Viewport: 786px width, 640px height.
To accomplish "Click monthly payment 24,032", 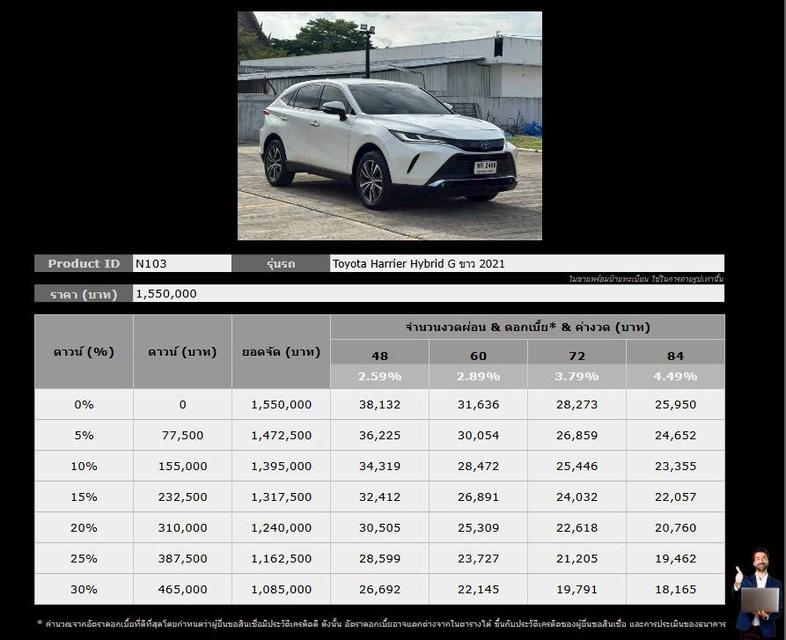I will pos(576,497).
